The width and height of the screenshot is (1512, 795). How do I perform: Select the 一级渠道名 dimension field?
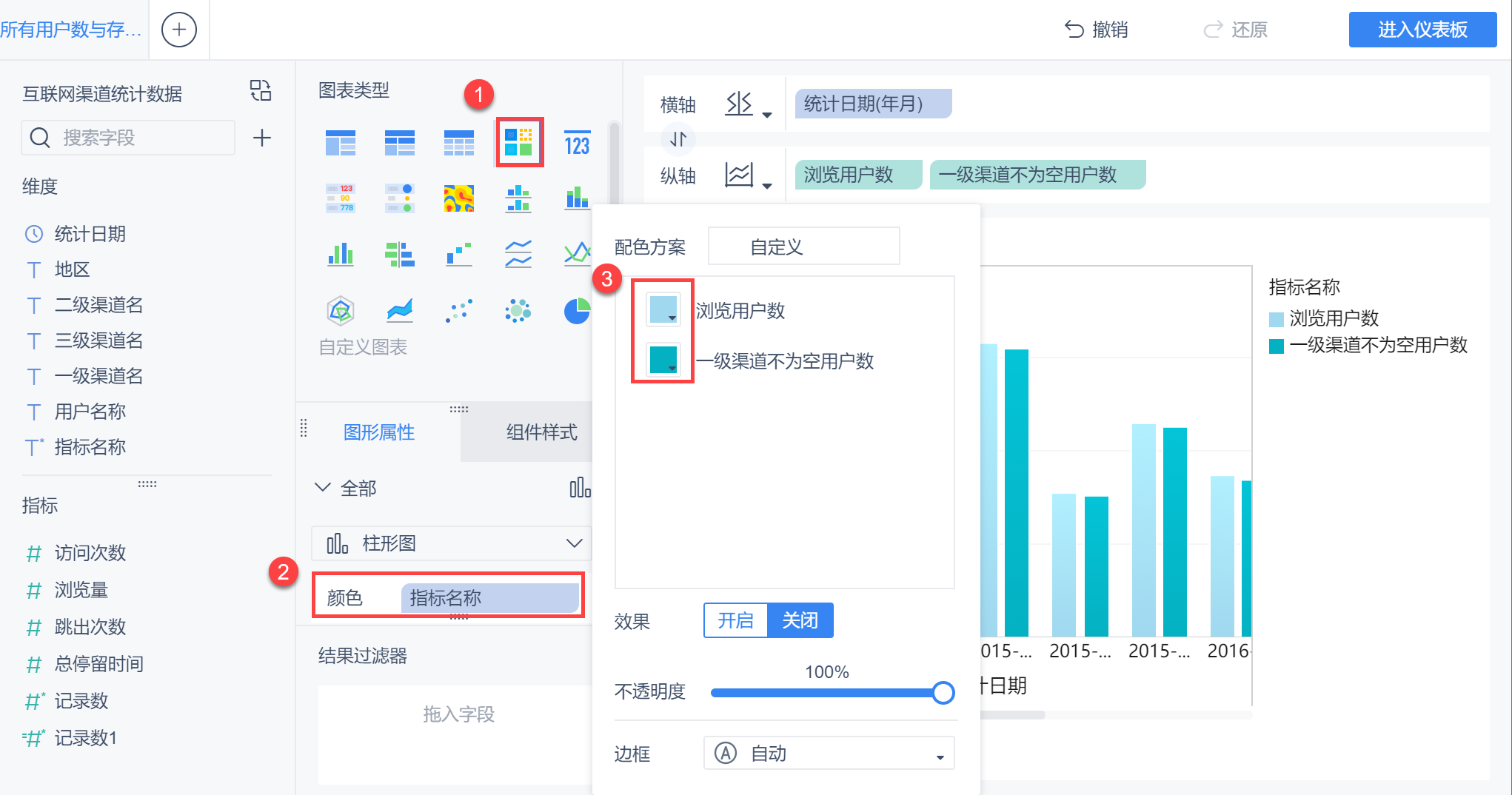point(98,376)
